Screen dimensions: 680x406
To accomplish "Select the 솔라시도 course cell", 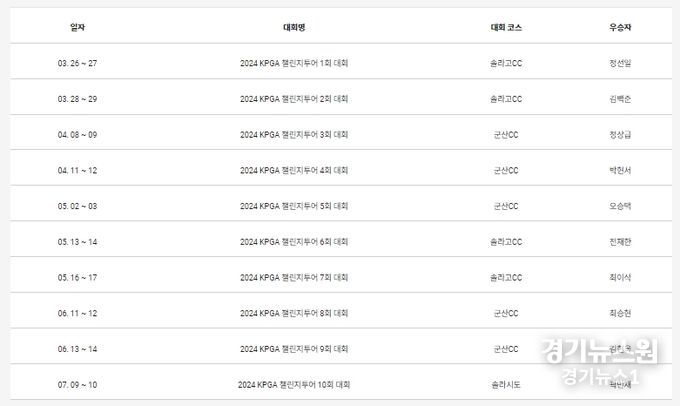I will tap(506, 384).
